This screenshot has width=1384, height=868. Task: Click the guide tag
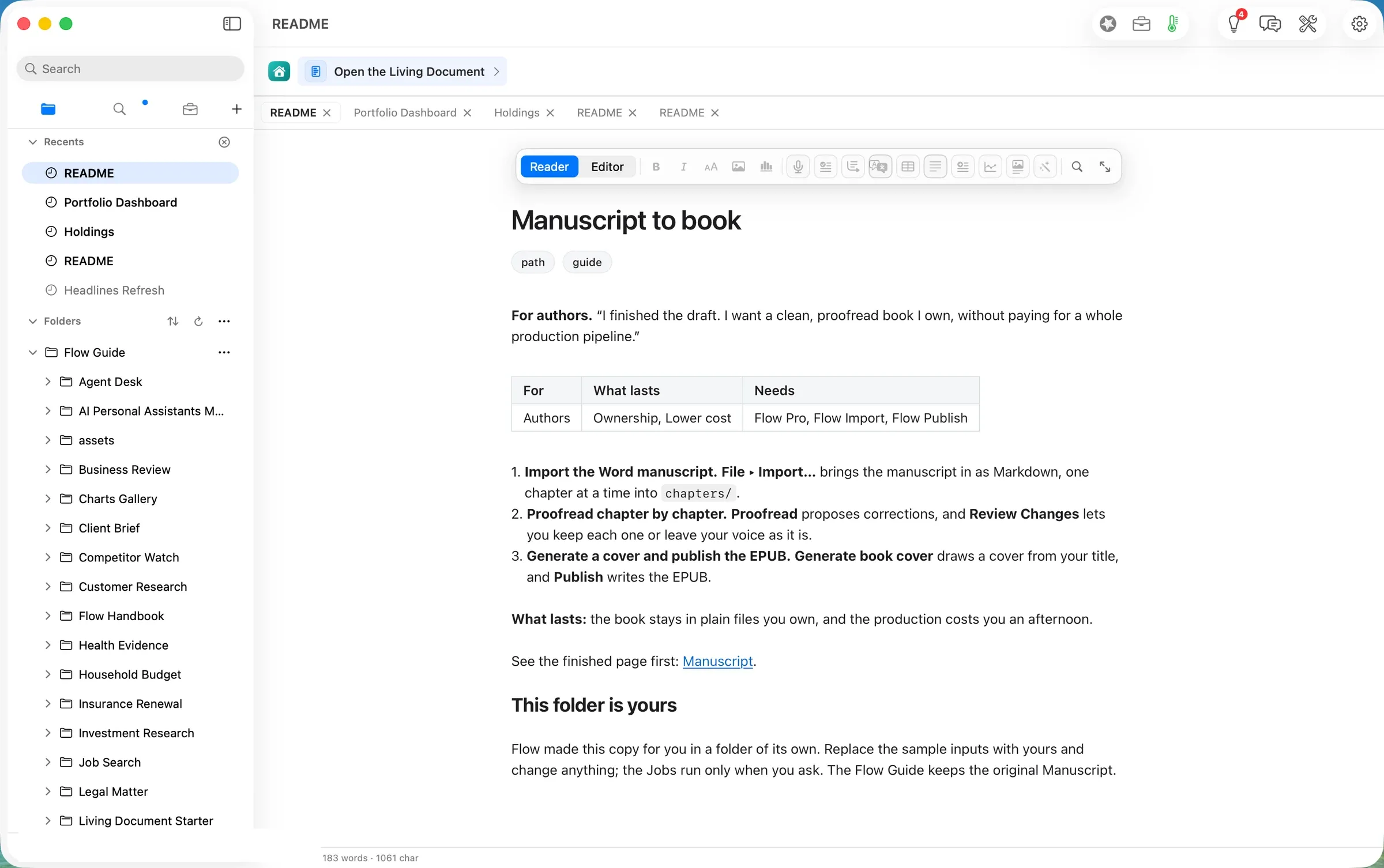pyautogui.click(x=586, y=262)
